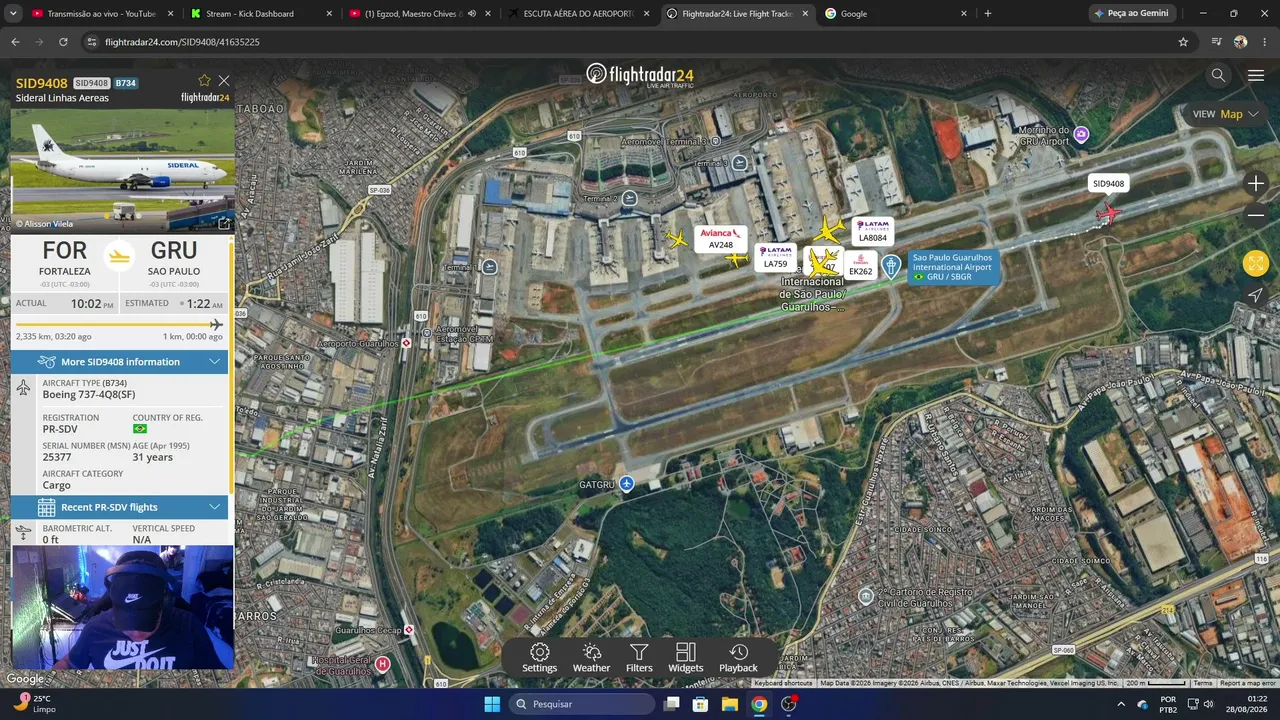Open Keyboard shortcuts link on map
Screen dimensions: 1280x720
click(783, 683)
